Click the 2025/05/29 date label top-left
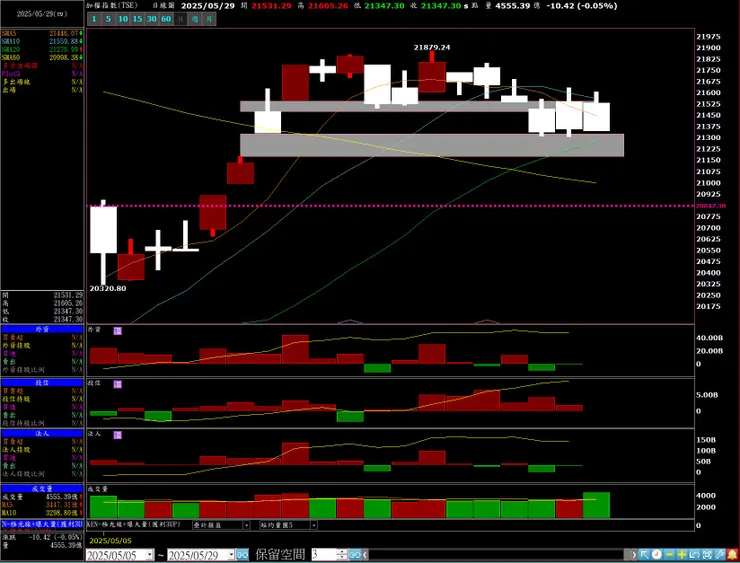740x563 pixels. click(42, 14)
